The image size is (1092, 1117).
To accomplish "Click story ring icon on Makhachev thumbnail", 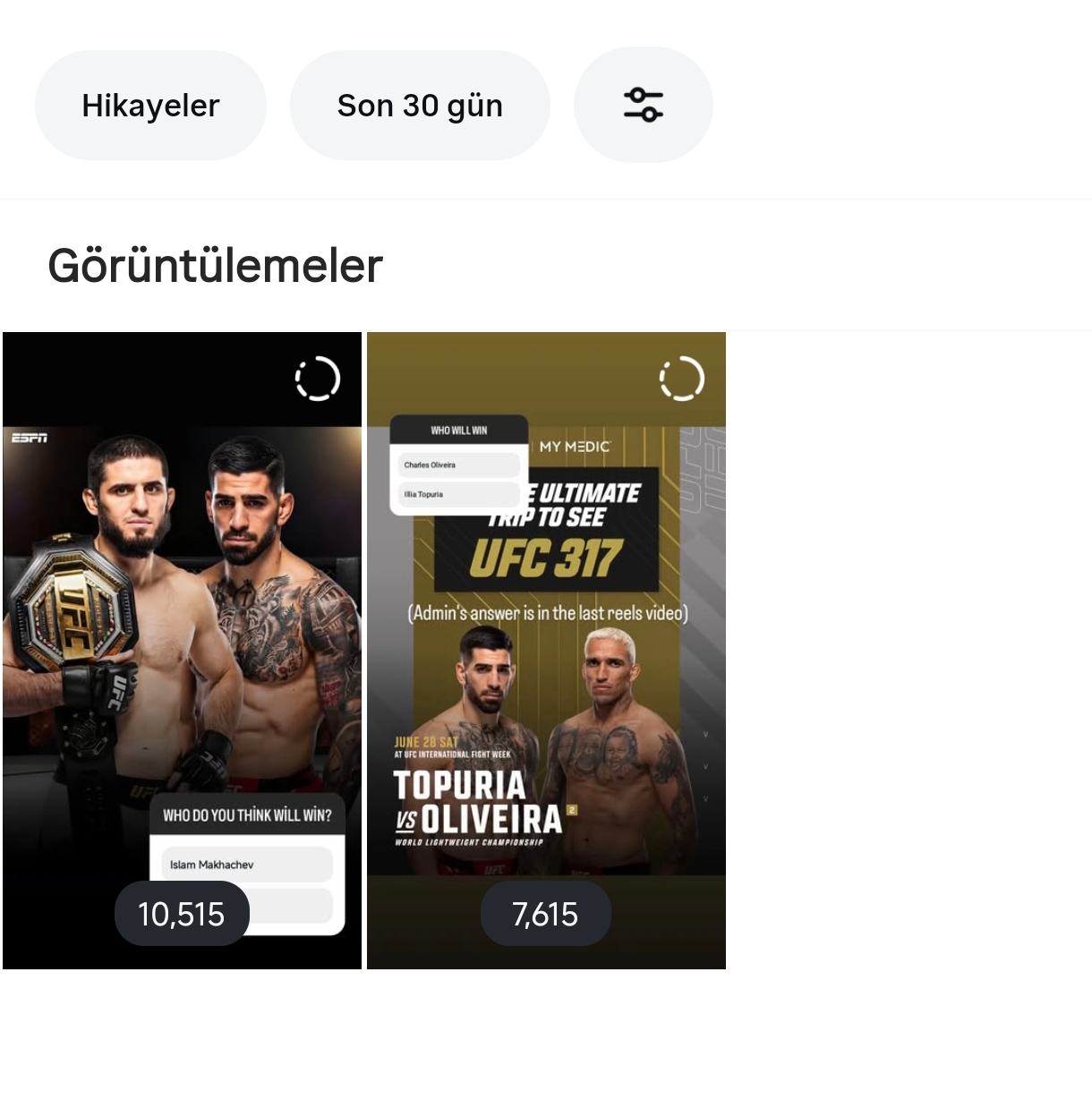I will tap(318, 379).
